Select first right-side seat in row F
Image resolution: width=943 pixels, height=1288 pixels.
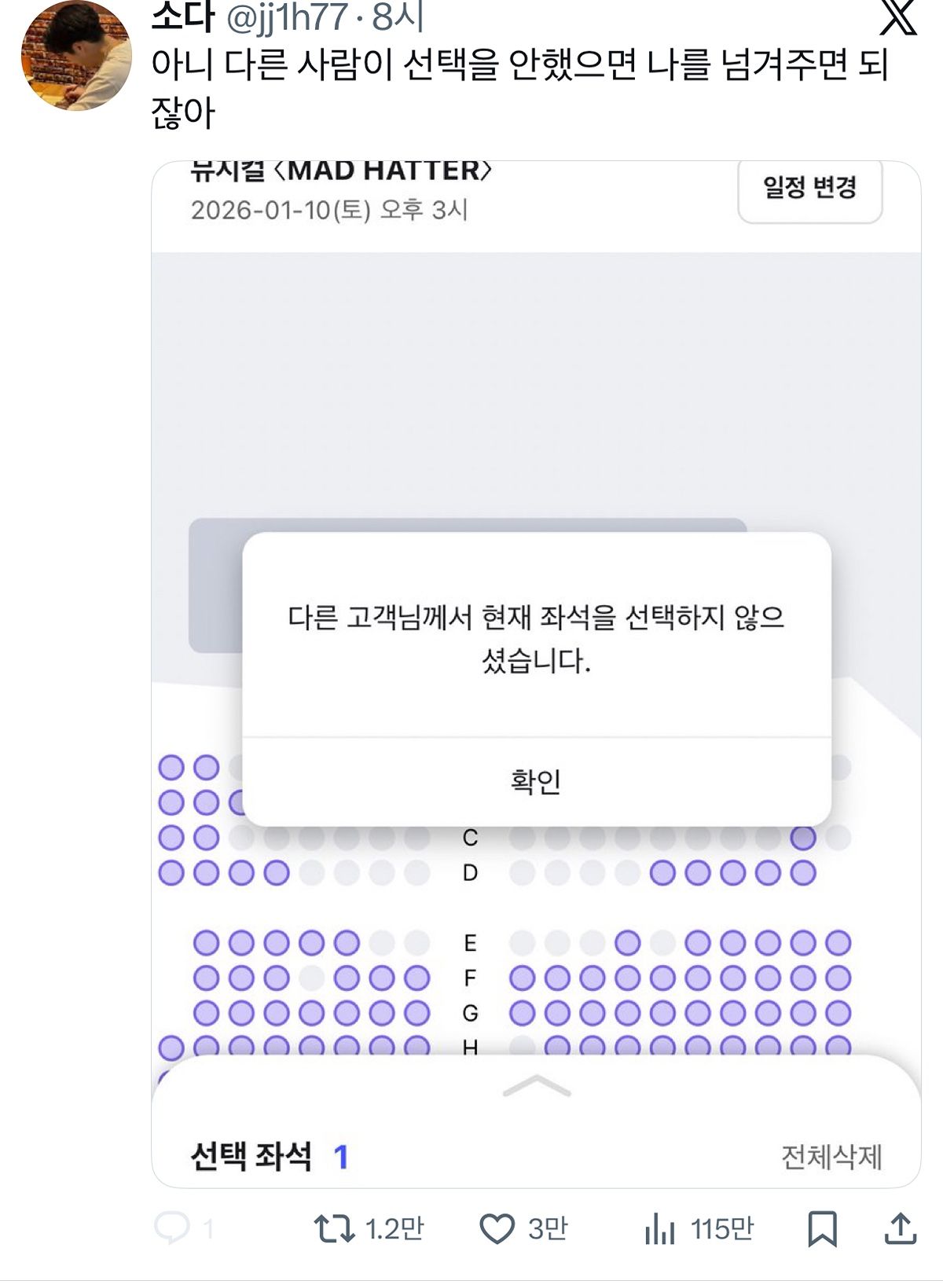point(523,978)
